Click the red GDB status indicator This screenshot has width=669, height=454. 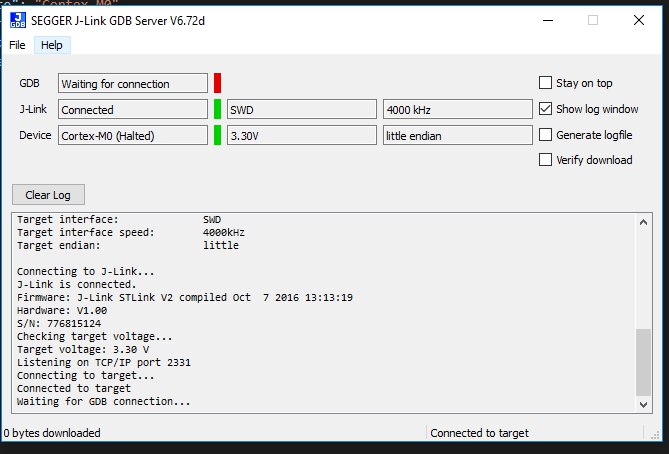pyautogui.click(x=218, y=83)
